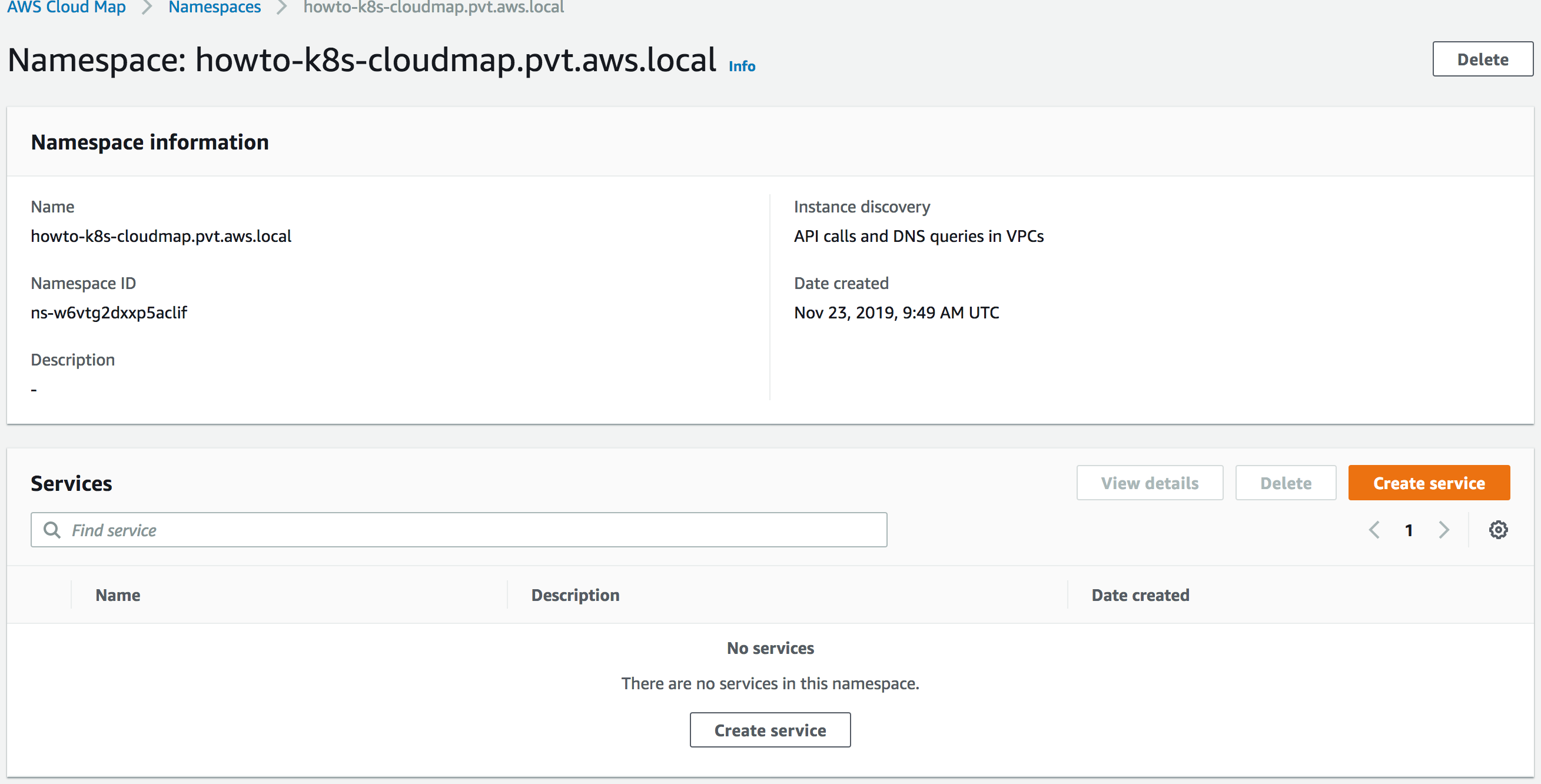The height and width of the screenshot is (784, 1541).
Task: Click Delete in the Services toolbar
Action: [1286, 483]
